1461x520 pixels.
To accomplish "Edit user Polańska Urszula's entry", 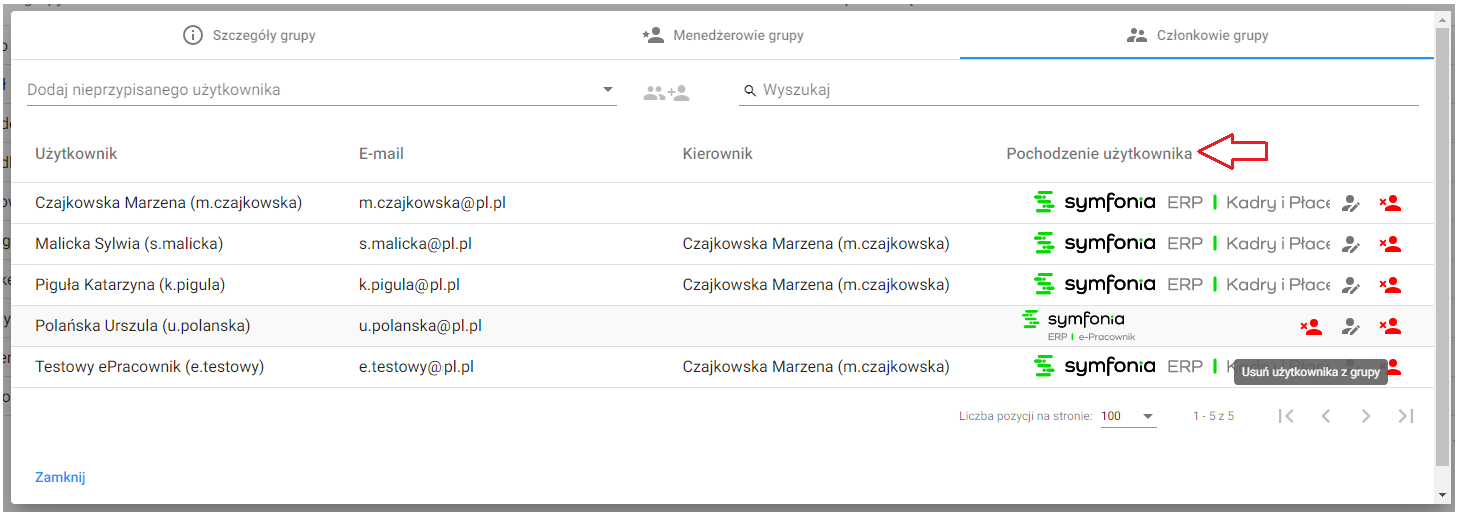I will [1351, 326].
